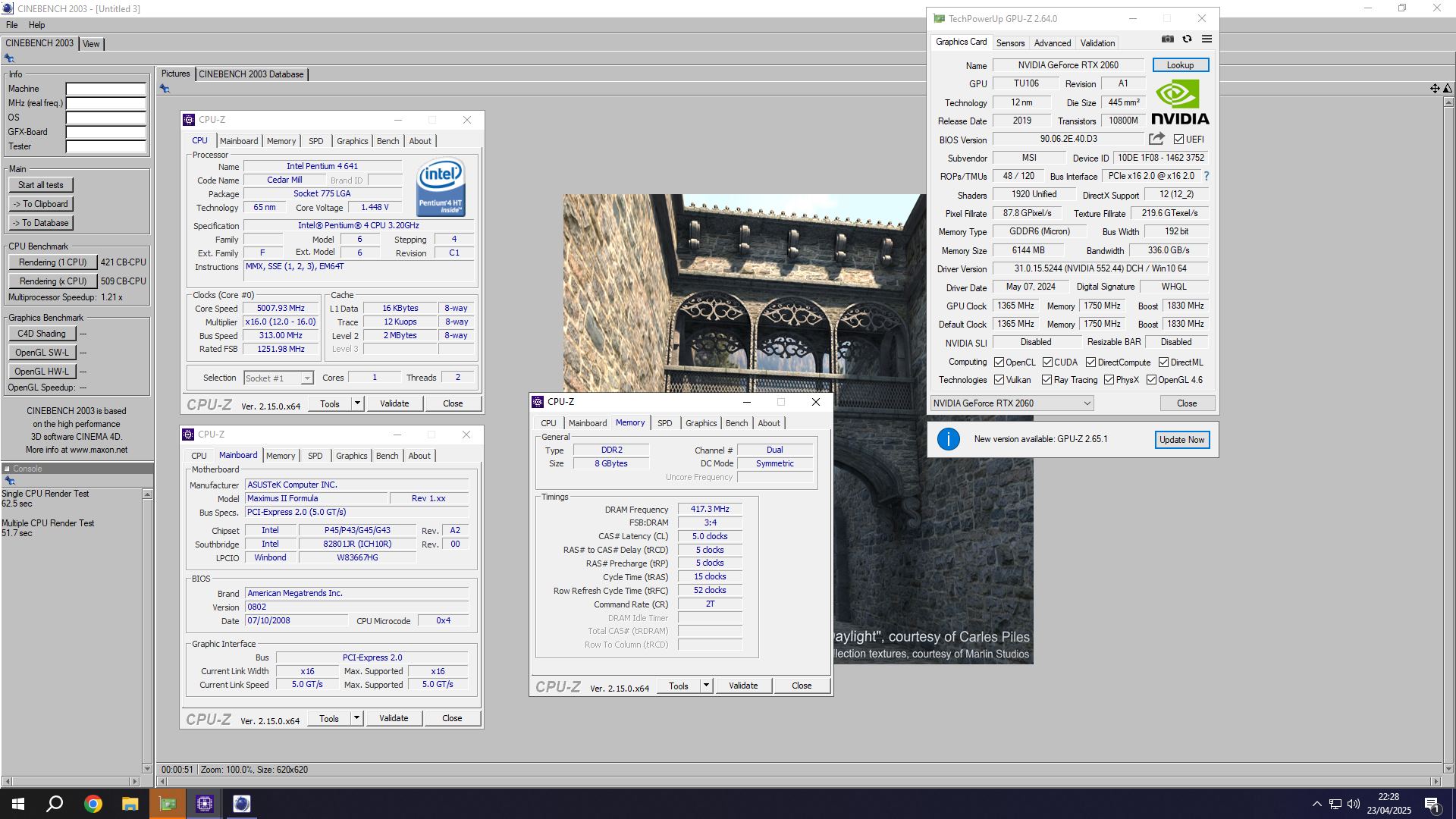
Task: Open the Help menu in CINEBENCH
Action: pyautogui.click(x=36, y=25)
